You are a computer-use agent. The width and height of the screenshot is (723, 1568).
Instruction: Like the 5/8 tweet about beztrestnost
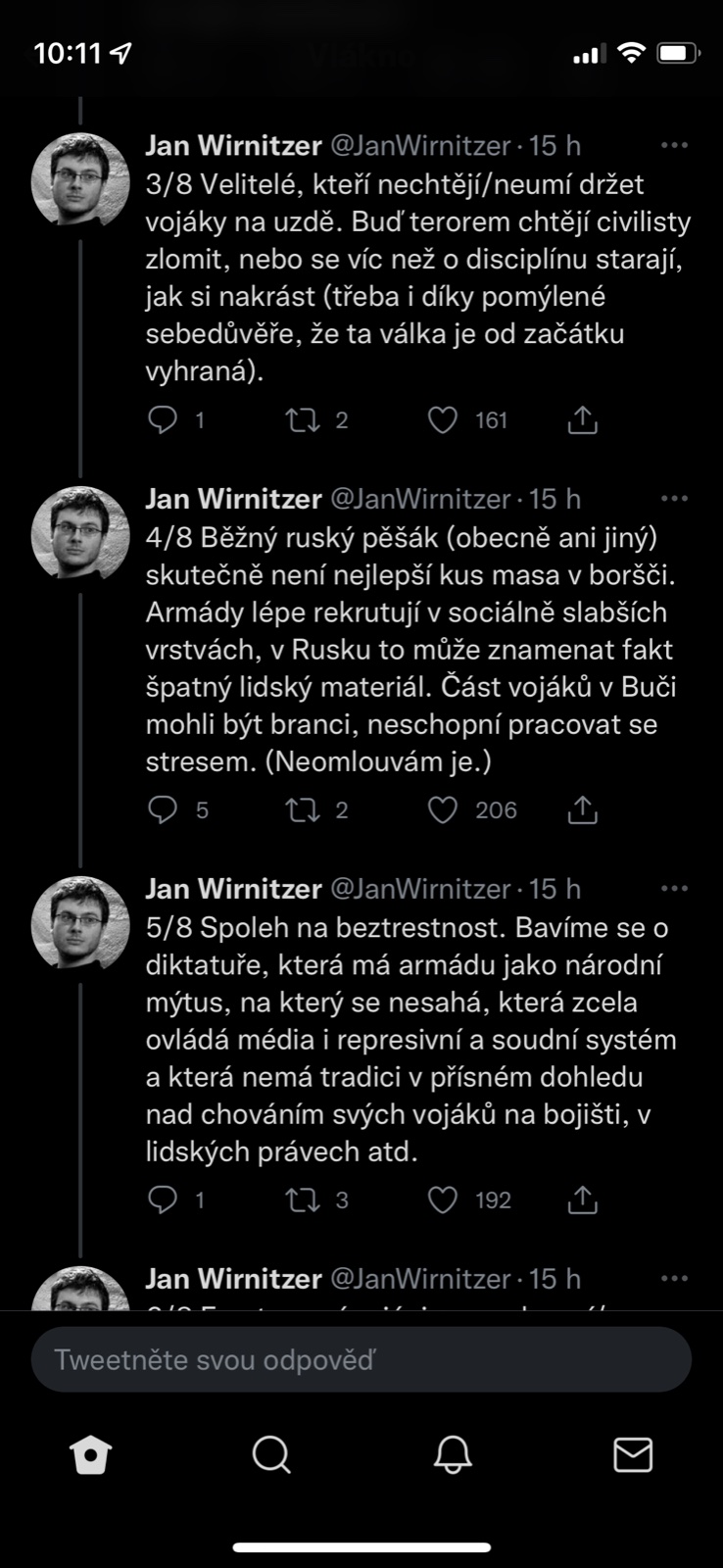point(443,1200)
